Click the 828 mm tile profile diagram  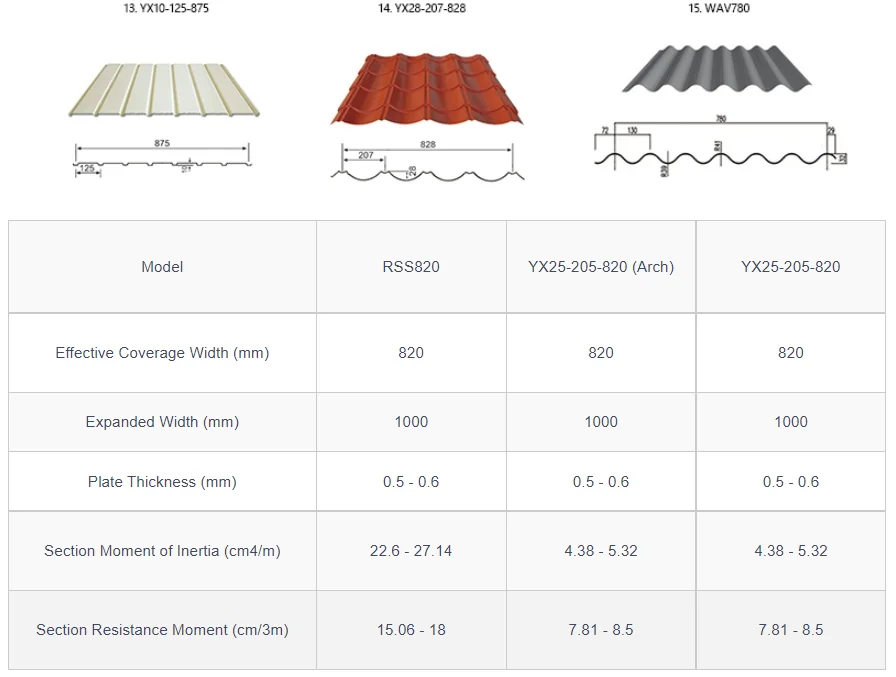[427, 161]
